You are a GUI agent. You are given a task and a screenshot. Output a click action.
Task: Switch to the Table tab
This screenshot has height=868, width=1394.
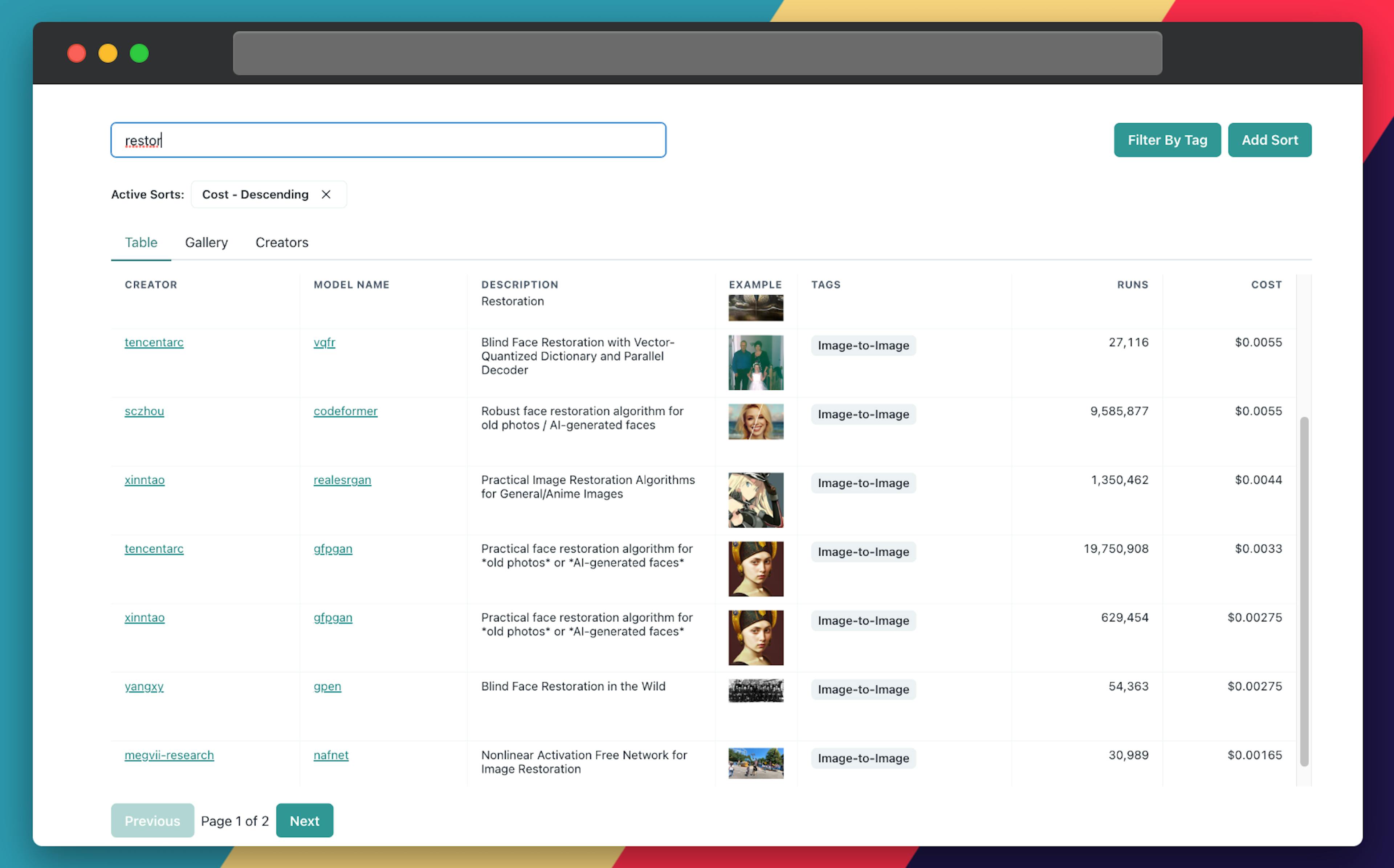point(141,242)
